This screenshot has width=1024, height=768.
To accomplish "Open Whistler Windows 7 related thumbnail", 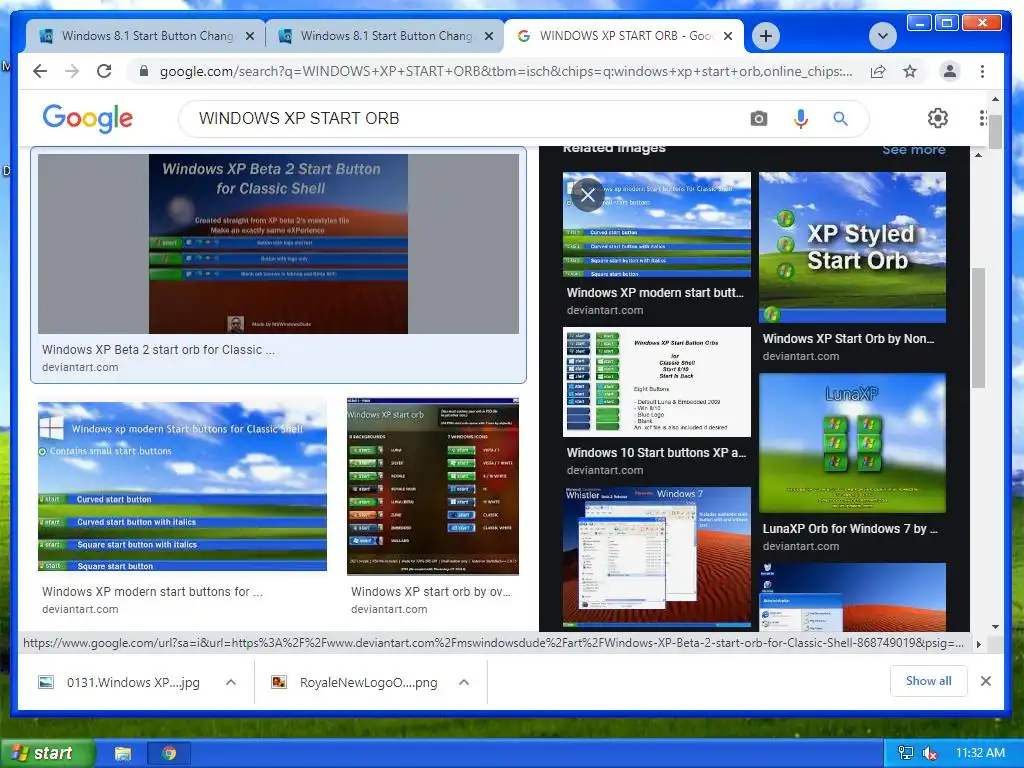I will [x=656, y=555].
